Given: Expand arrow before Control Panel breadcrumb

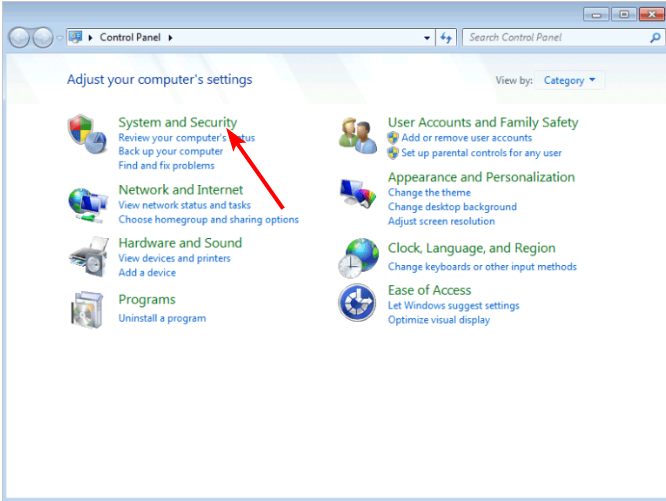Looking at the screenshot, I should (90, 38).
